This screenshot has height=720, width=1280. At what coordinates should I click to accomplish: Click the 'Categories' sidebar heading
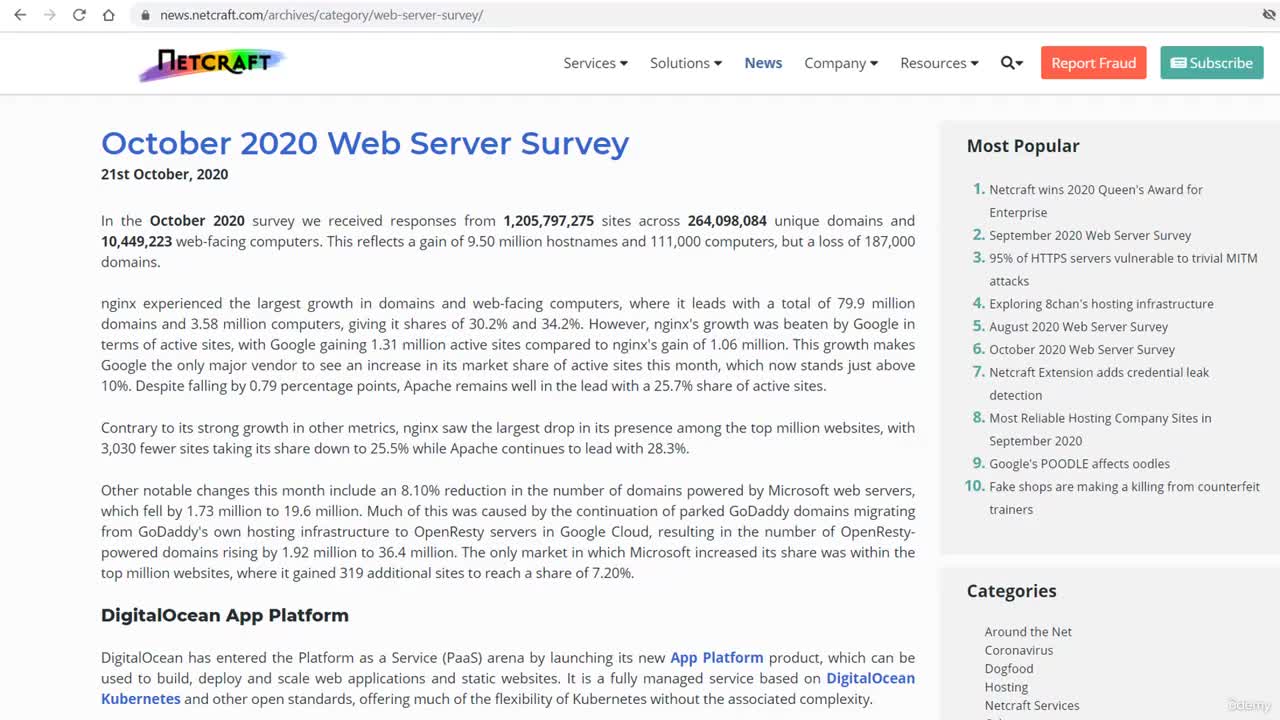1011,591
